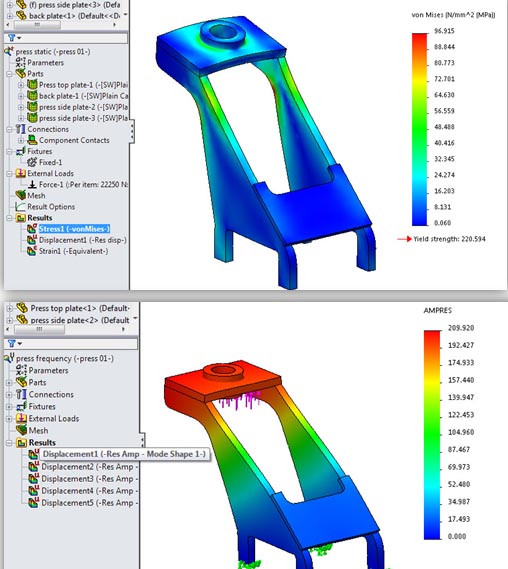Click the AMPRES color legend bar
Screen dimensions: 508x569
click(432, 435)
